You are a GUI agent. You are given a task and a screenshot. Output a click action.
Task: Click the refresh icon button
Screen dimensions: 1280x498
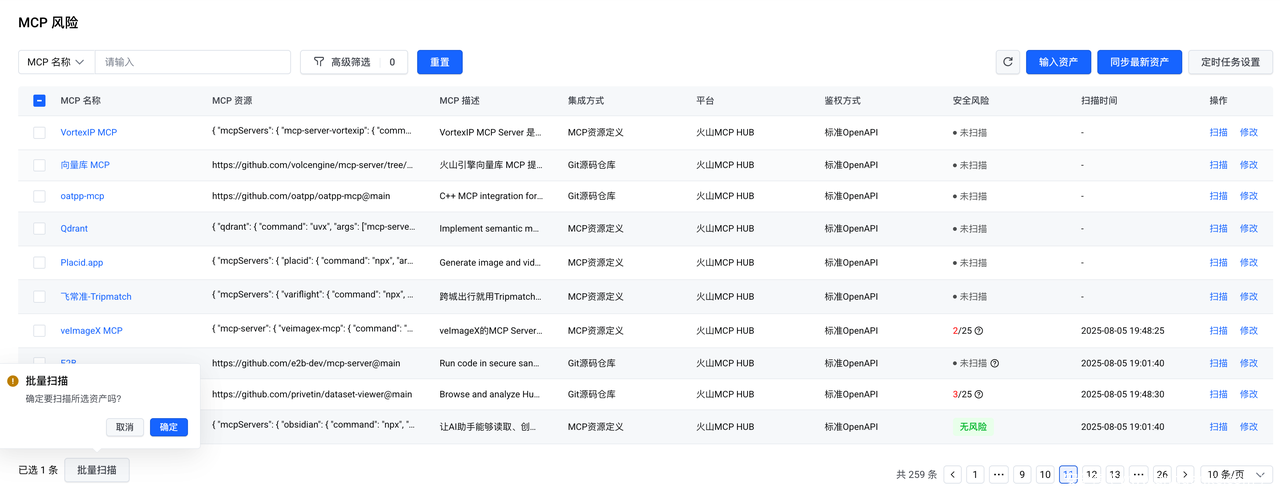click(x=1007, y=62)
